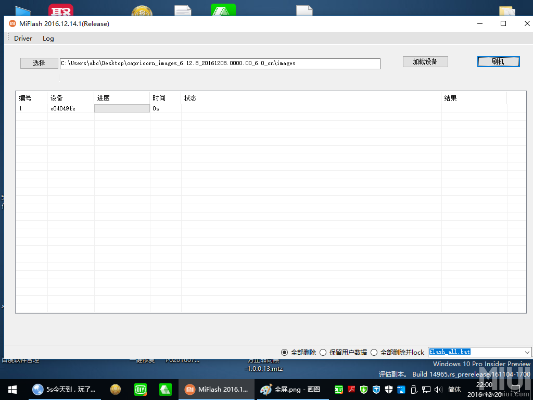
Task: Click the 加载设备 refresh devices button
Action: click(x=425, y=62)
